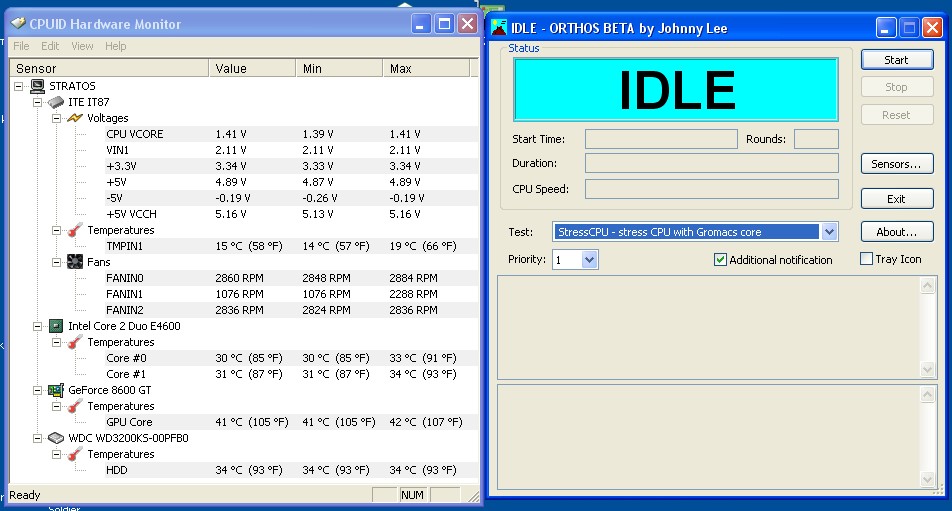Click the CPU Speed field

(x=712, y=189)
